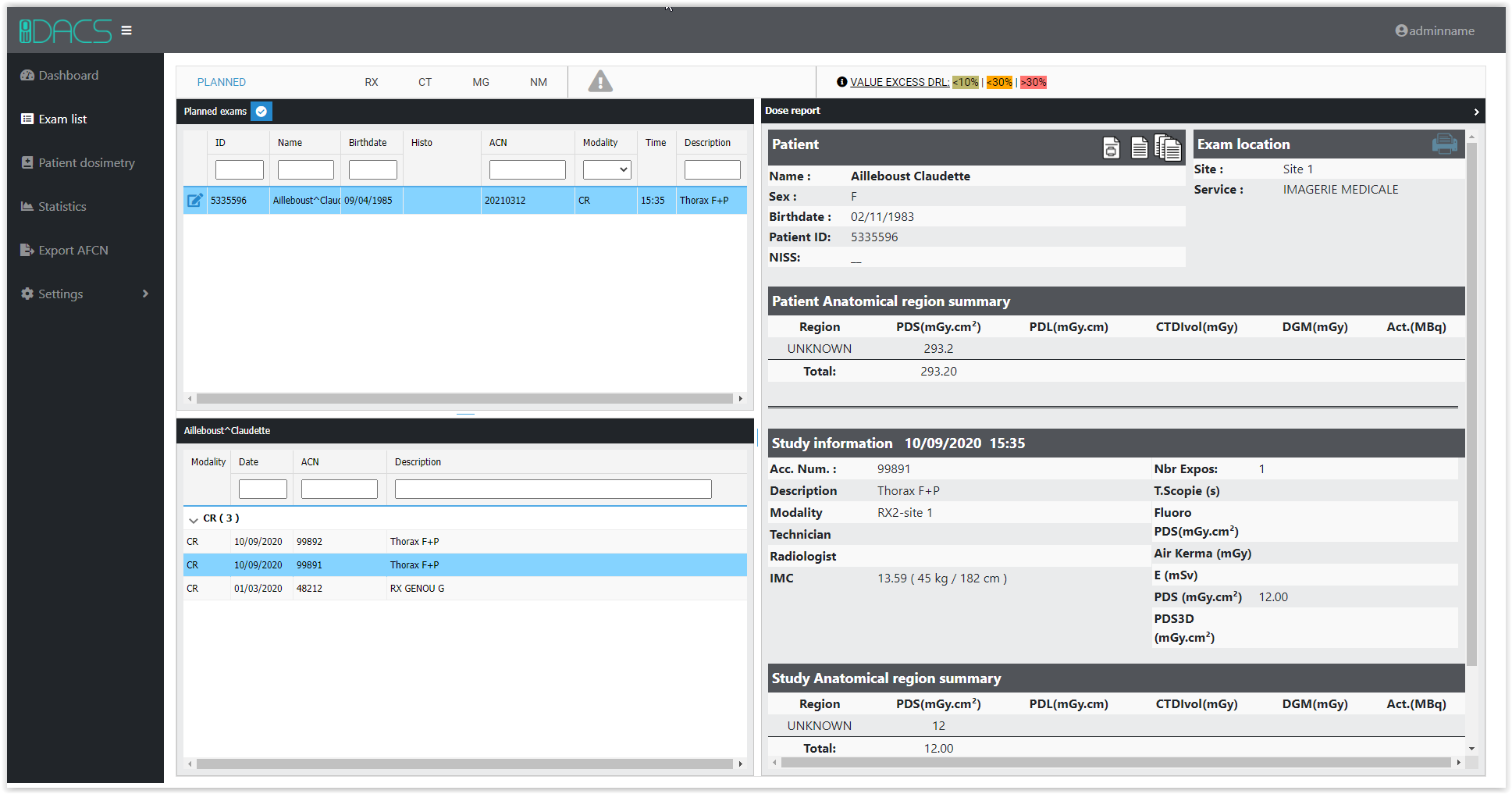Click the printable document icon in Patient header
1512x794 pixels.
1111,147
